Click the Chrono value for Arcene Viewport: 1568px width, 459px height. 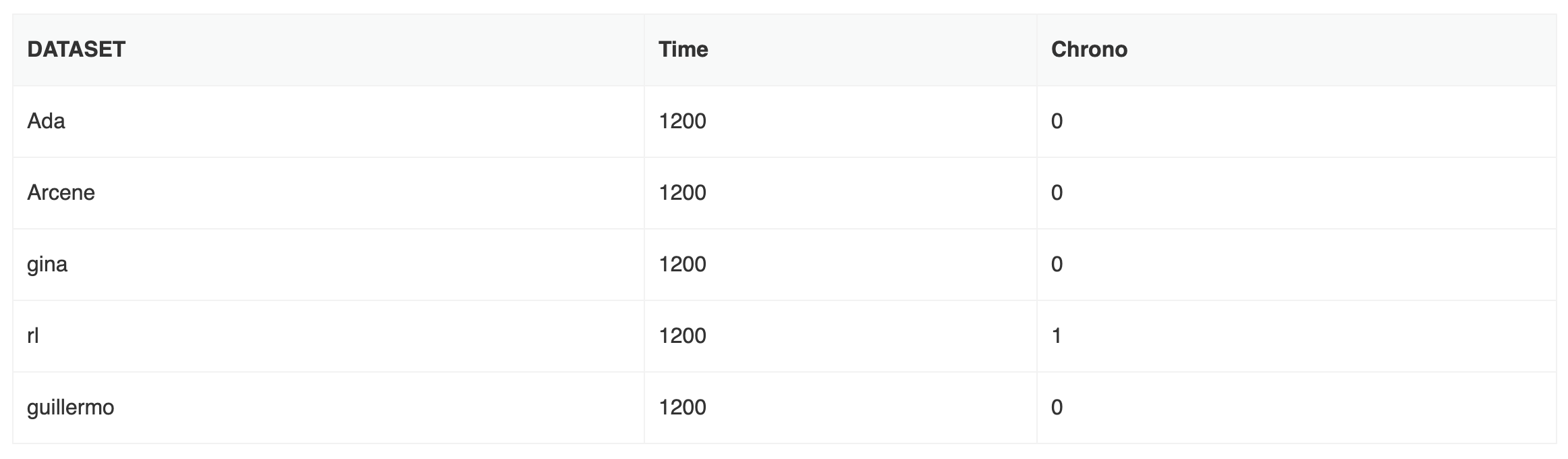(x=1057, y=192)
